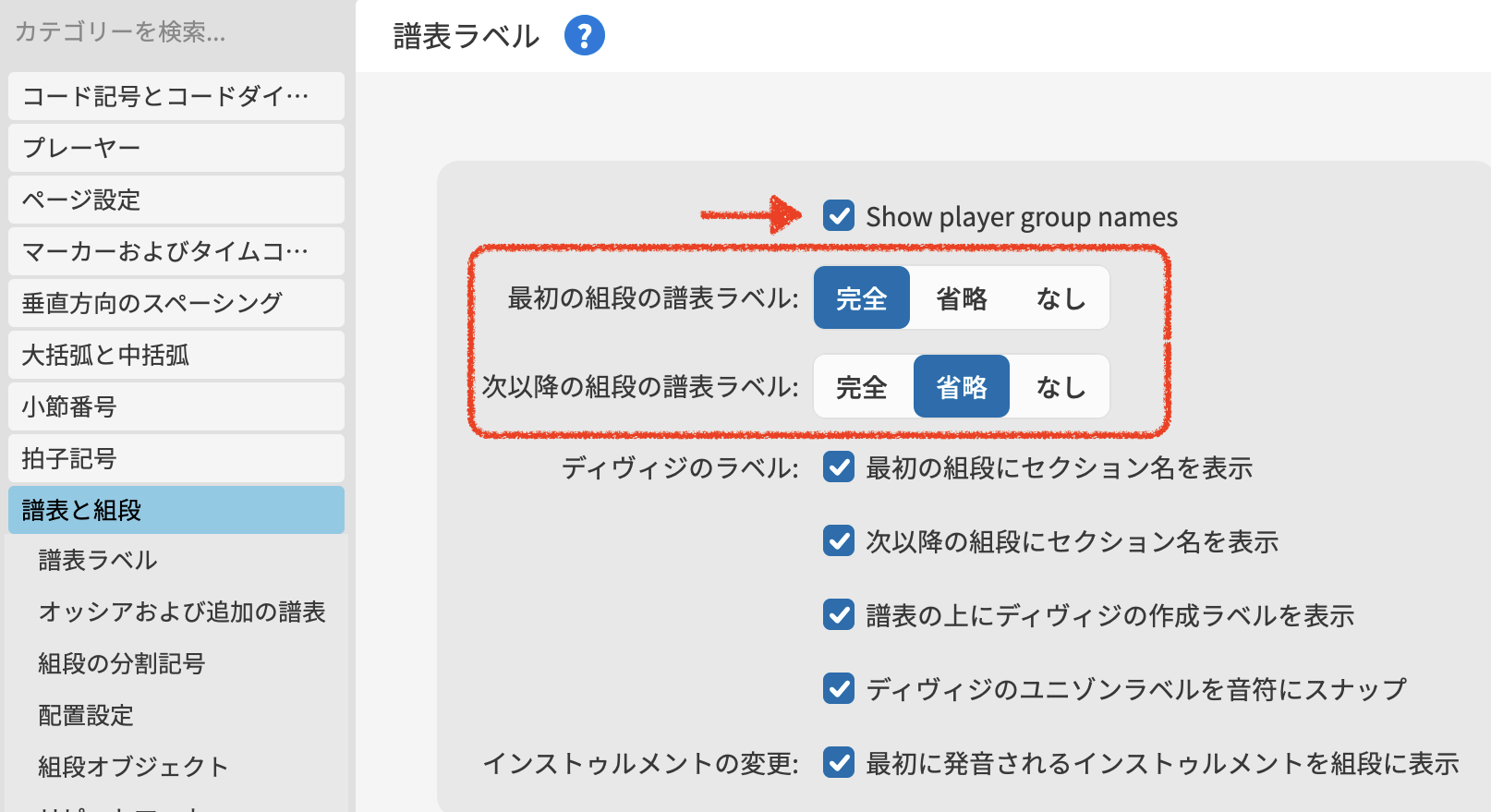Open 組段の分割記号 subsection
The image size is (1491, 812).
[121, 663]
